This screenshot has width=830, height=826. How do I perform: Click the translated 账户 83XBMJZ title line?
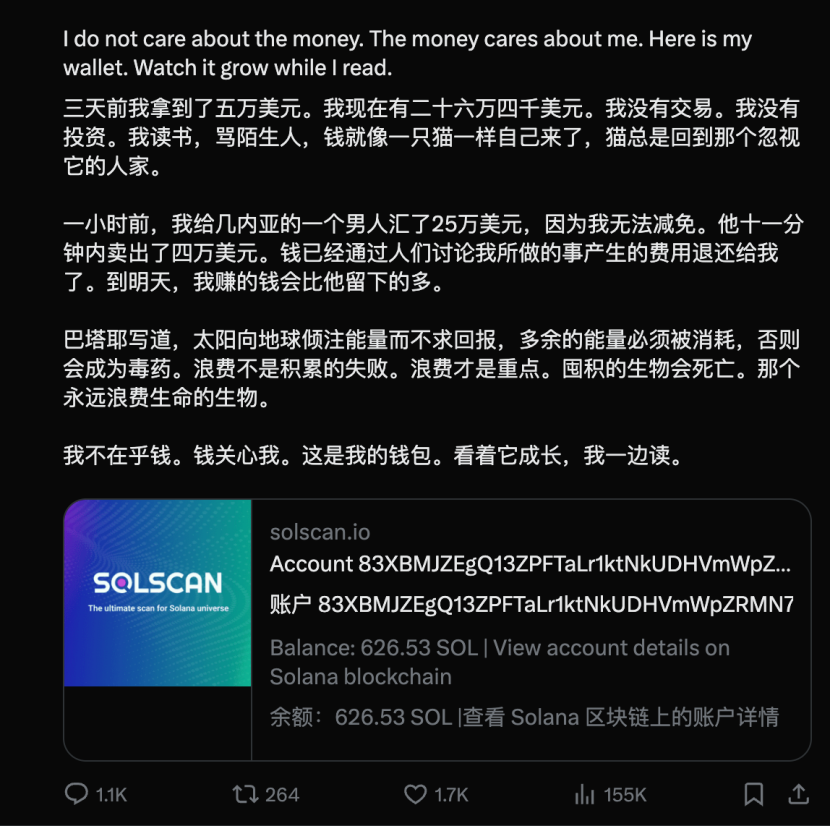click(531, 604)
